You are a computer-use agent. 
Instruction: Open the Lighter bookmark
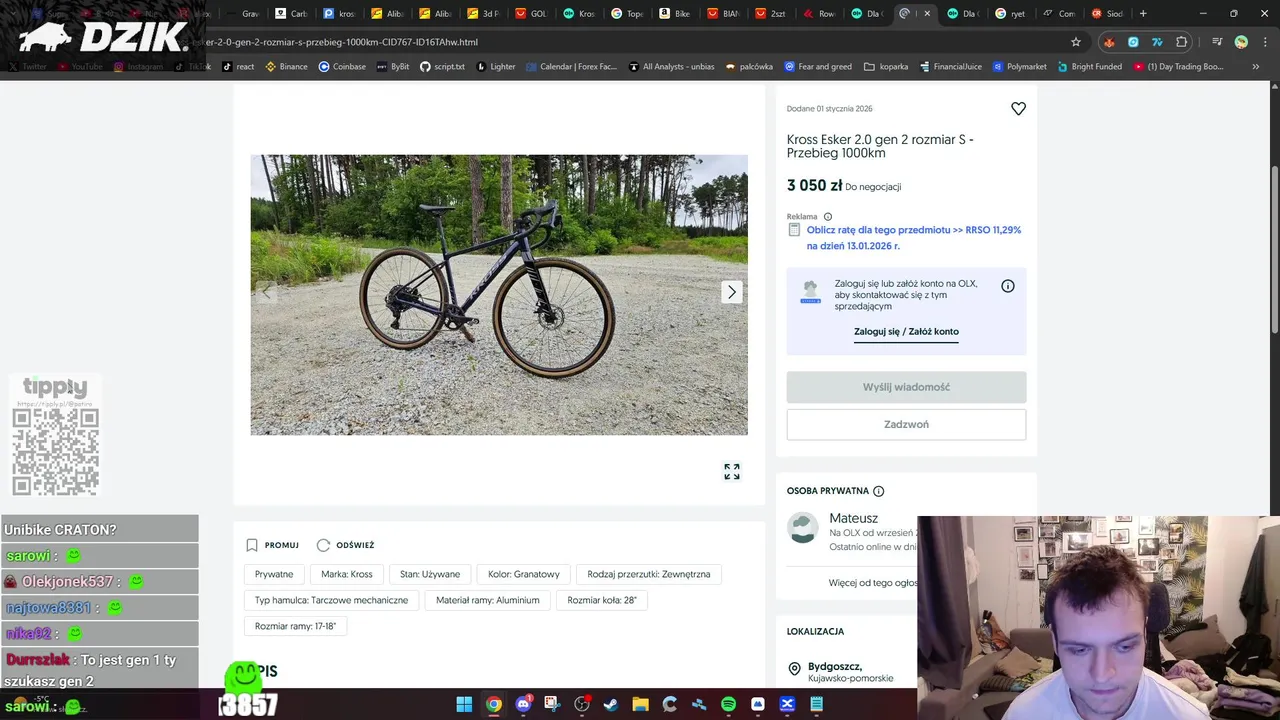496,66
